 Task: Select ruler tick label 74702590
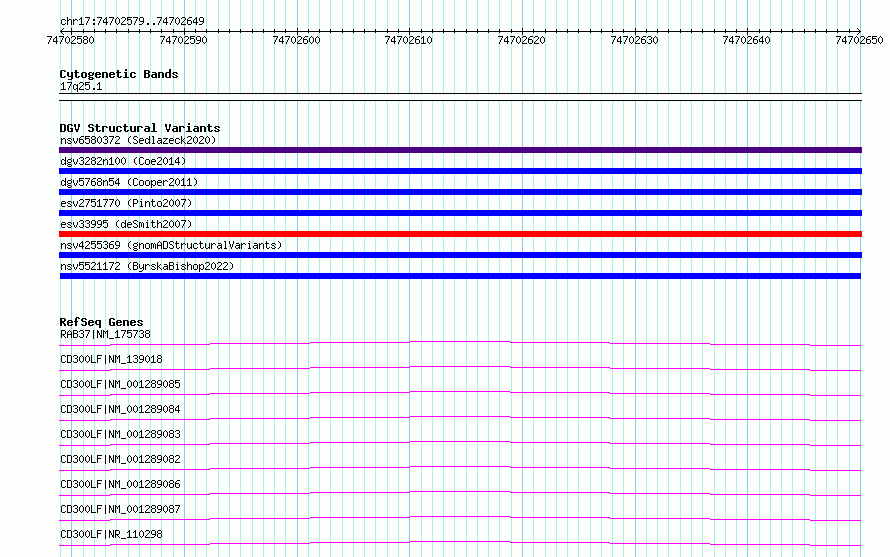tap(183, 40)
